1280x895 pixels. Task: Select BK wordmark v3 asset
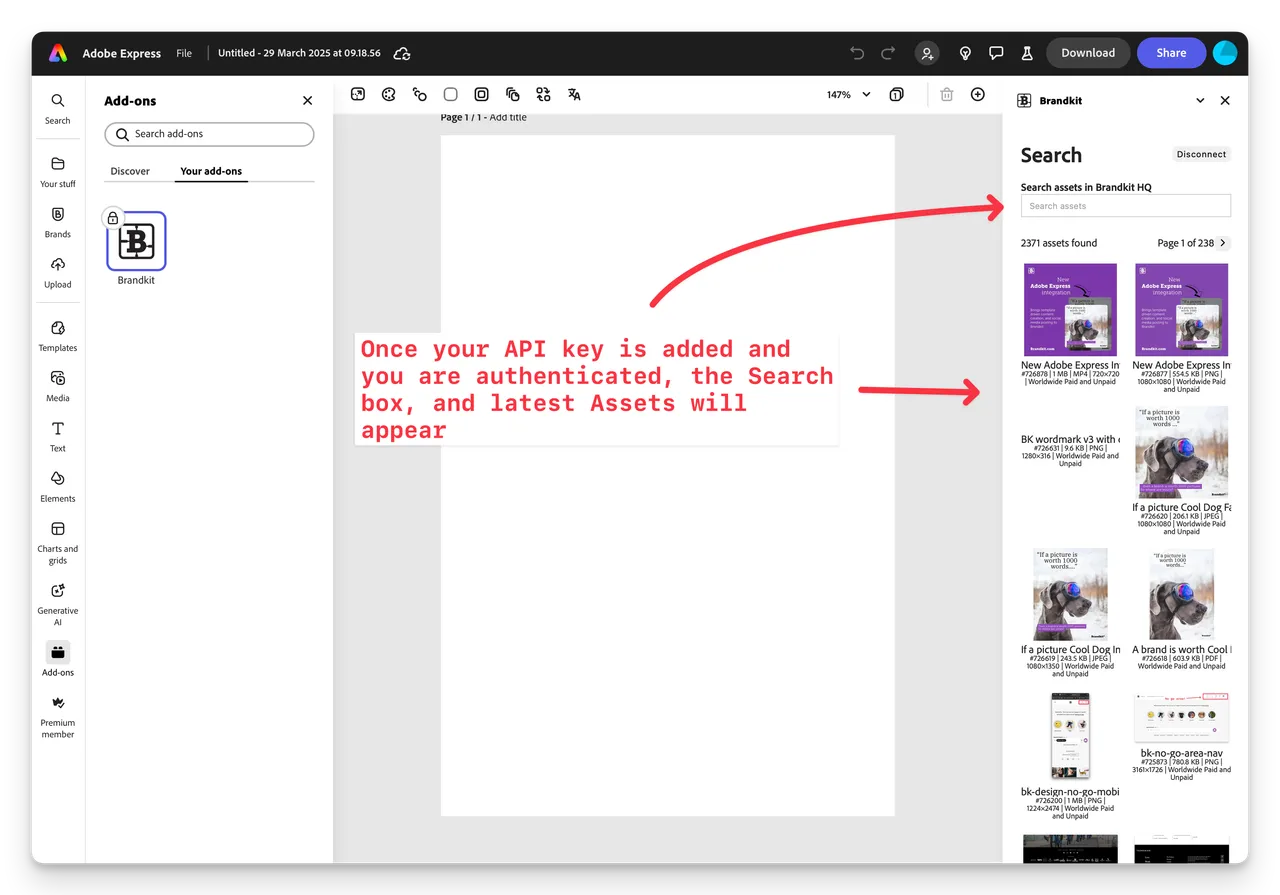click(x=1070, y=439)
